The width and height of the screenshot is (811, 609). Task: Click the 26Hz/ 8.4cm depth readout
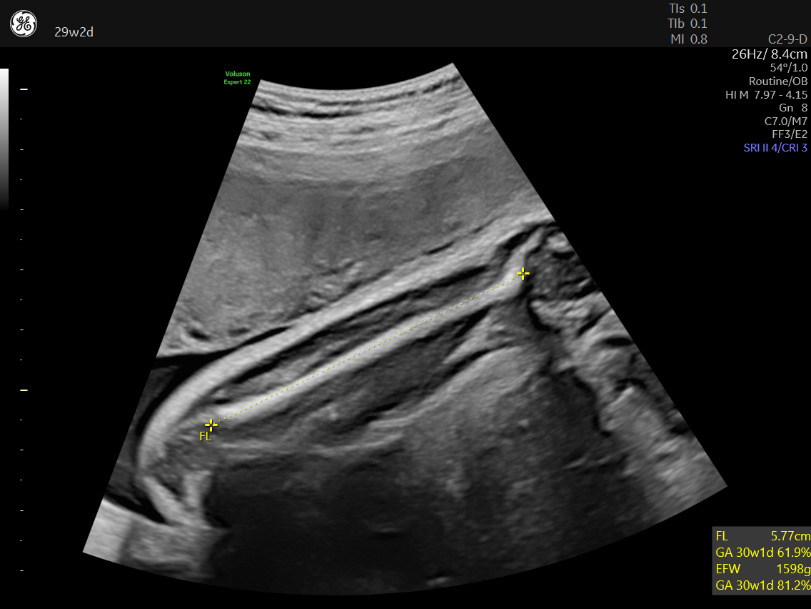click(x=770, y=53)
